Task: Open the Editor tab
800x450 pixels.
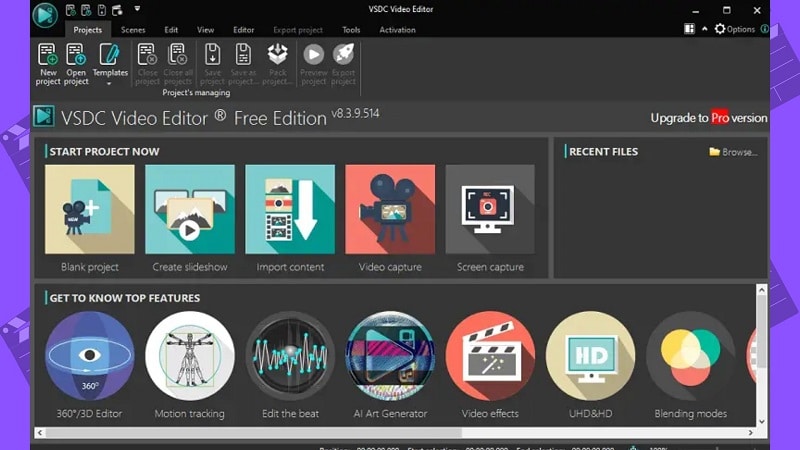Action: click(243, 30)
